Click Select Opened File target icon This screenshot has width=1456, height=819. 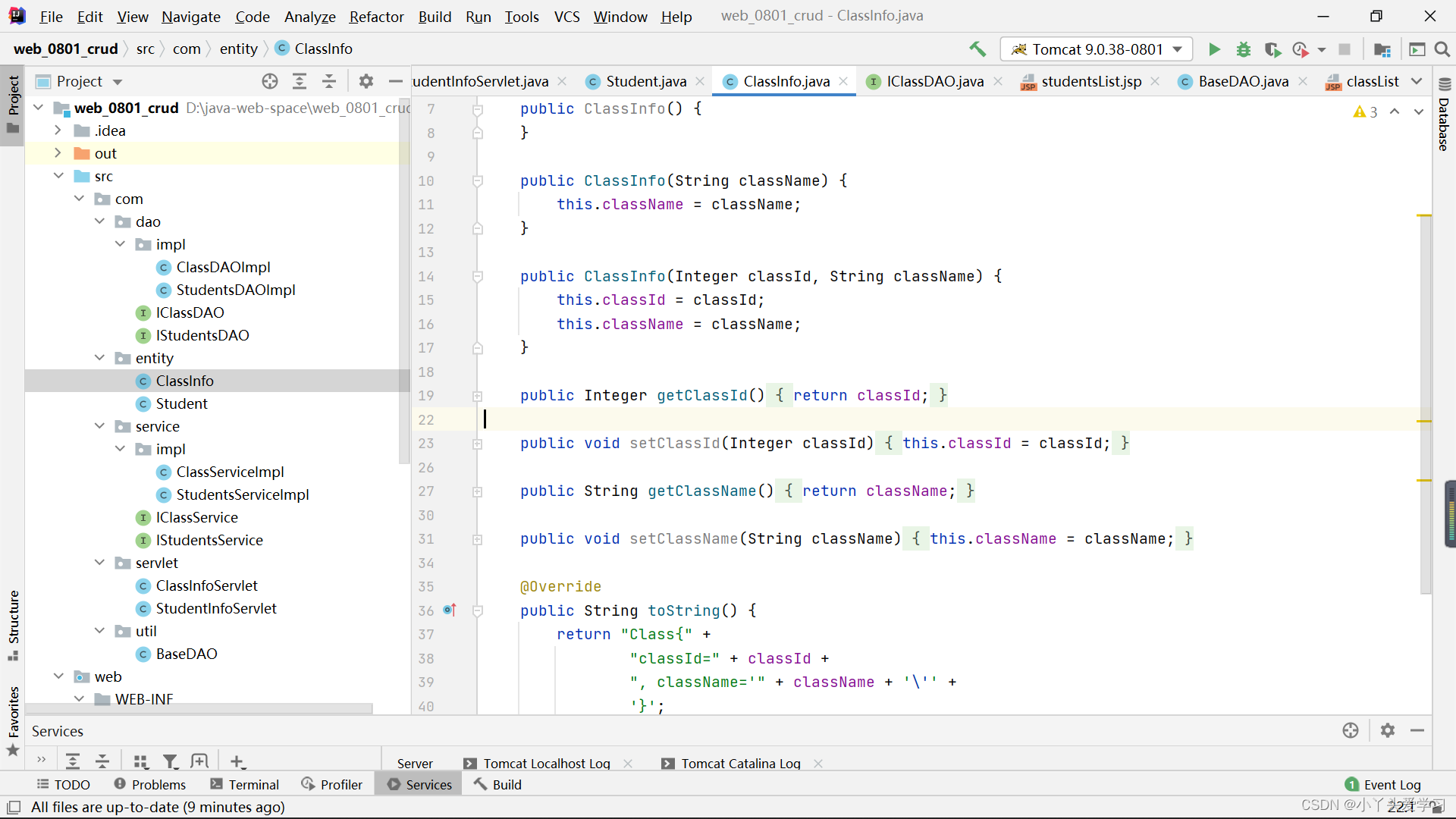coord(270,81)
